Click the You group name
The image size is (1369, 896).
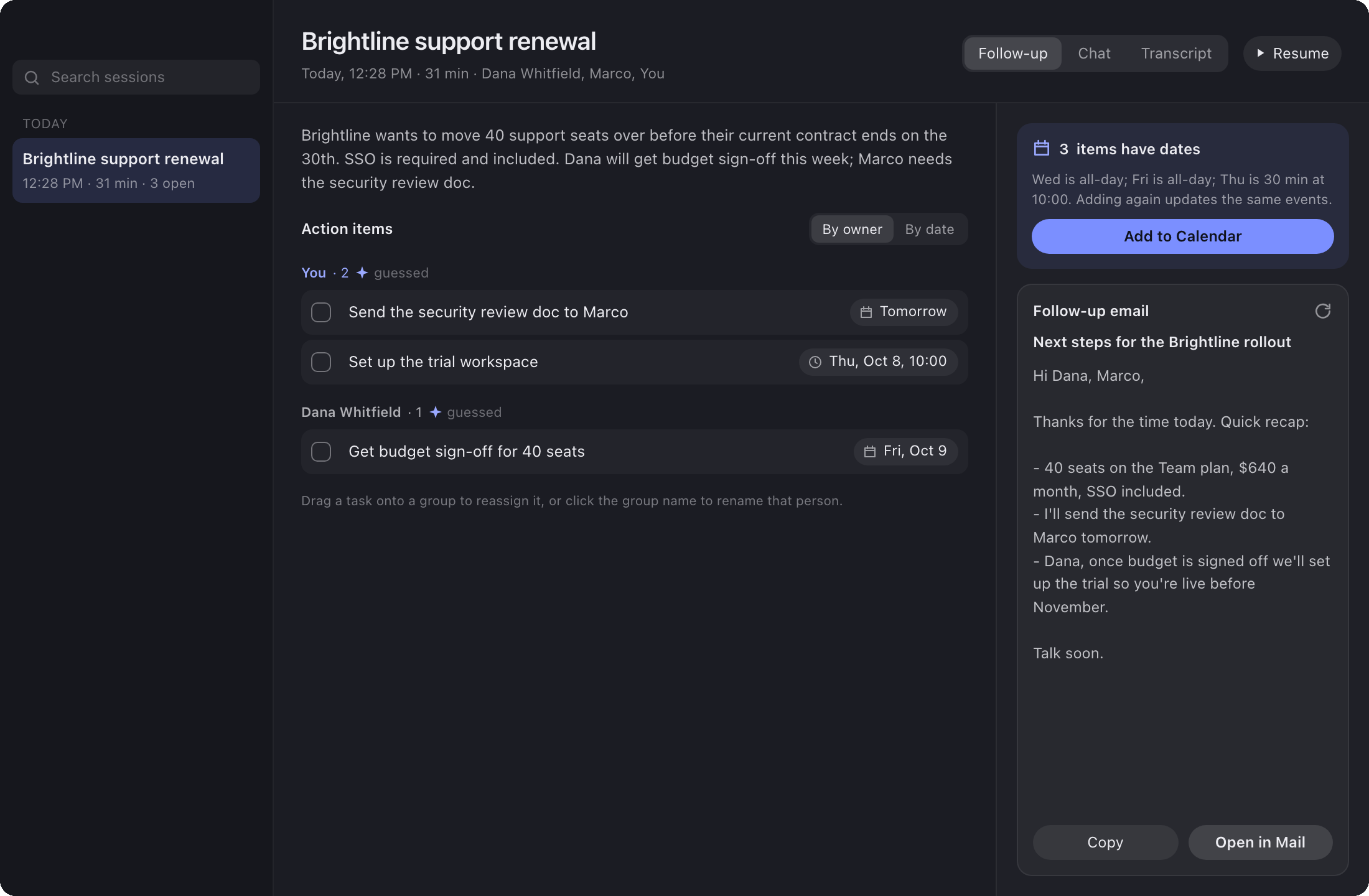[x=314, y=273]
